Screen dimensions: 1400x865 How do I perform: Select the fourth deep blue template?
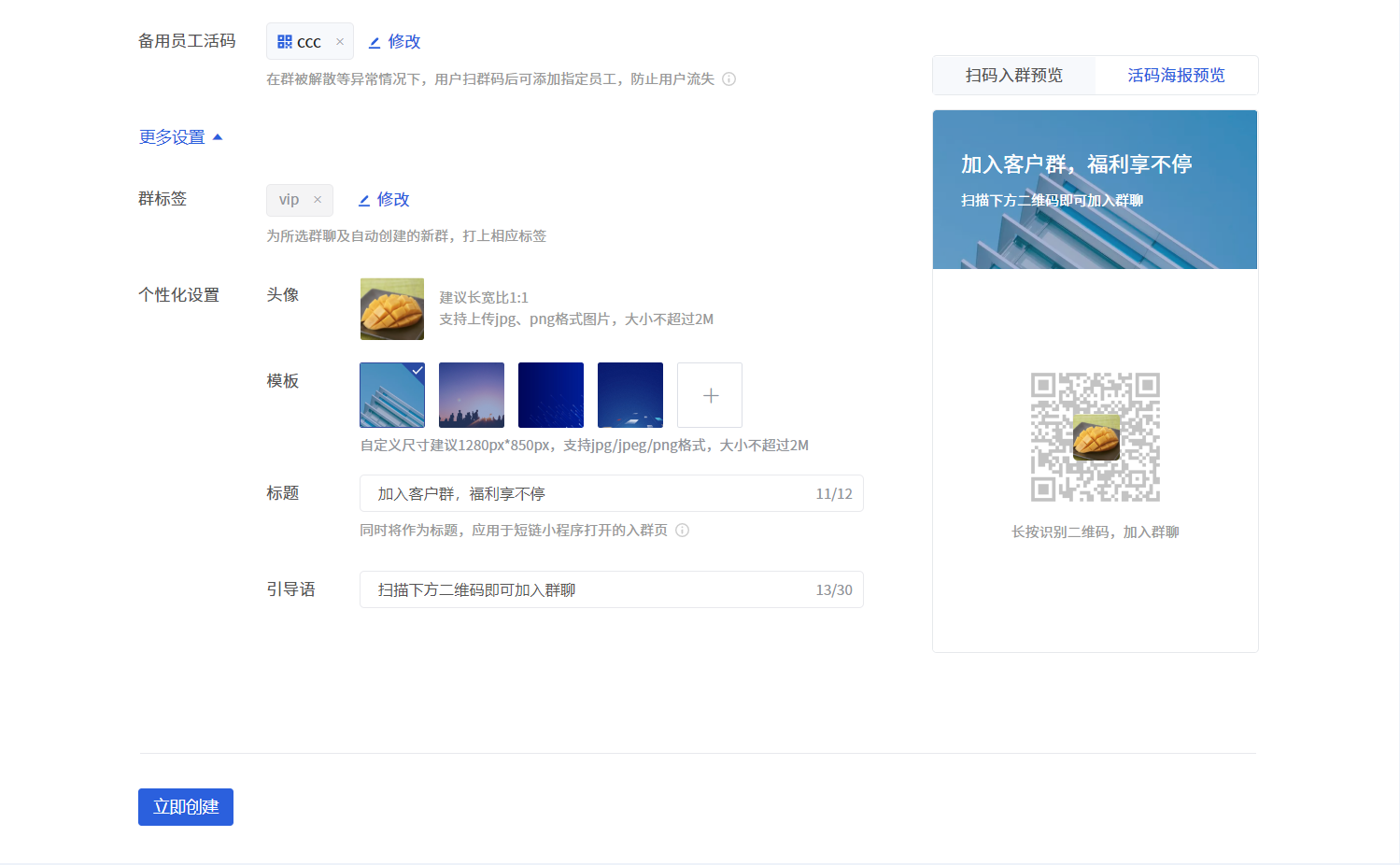coord(630,395)
